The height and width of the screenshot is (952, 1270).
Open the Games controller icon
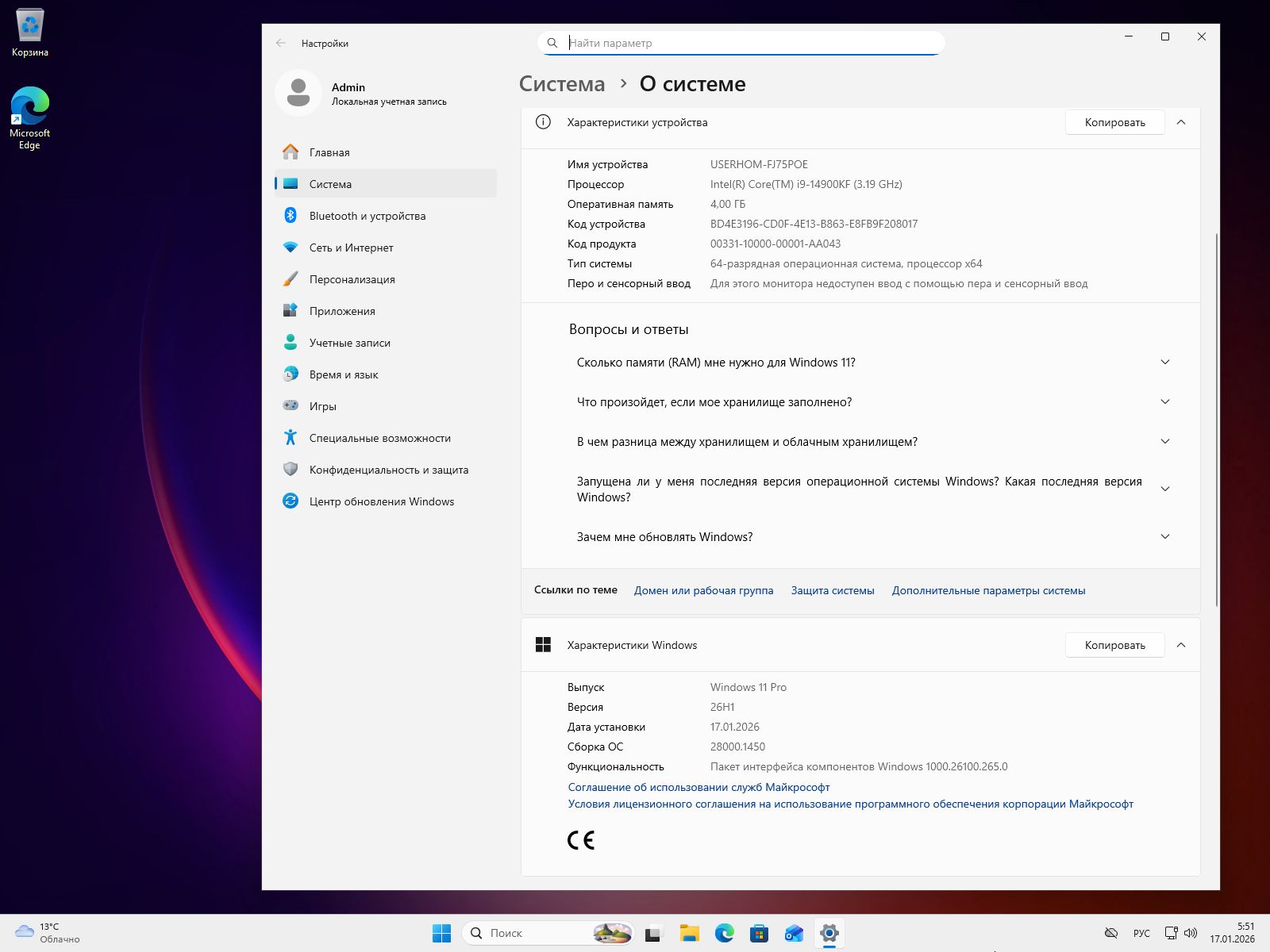pos(291,406)
